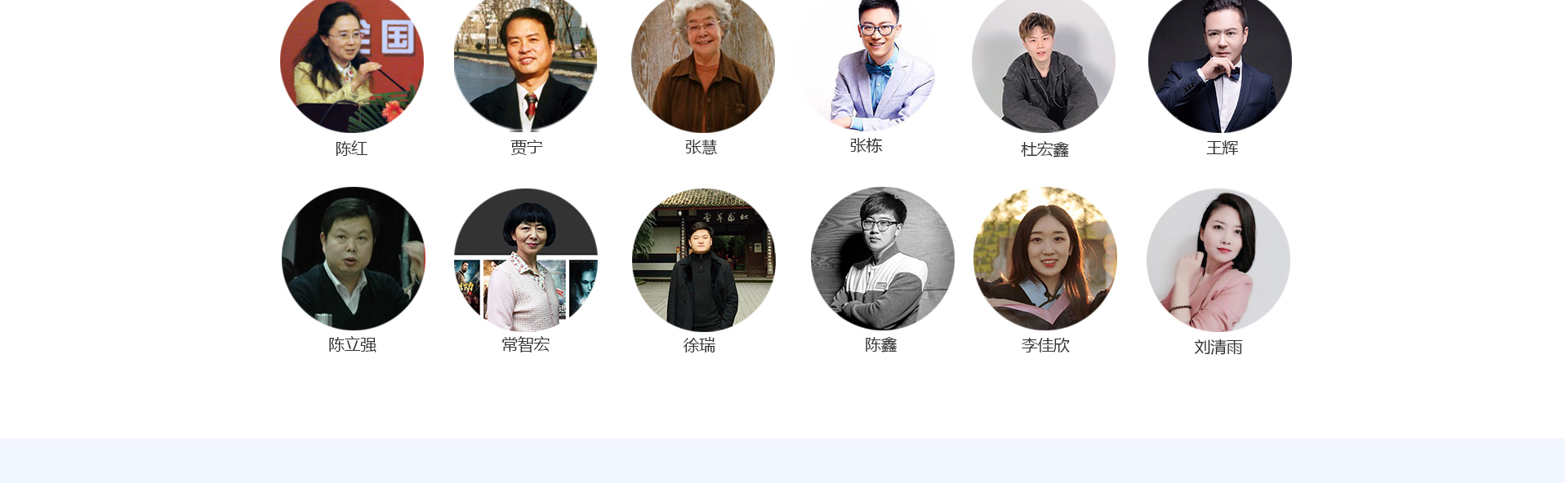Select the portrait labeled 贾宁

tap(525, 62)
